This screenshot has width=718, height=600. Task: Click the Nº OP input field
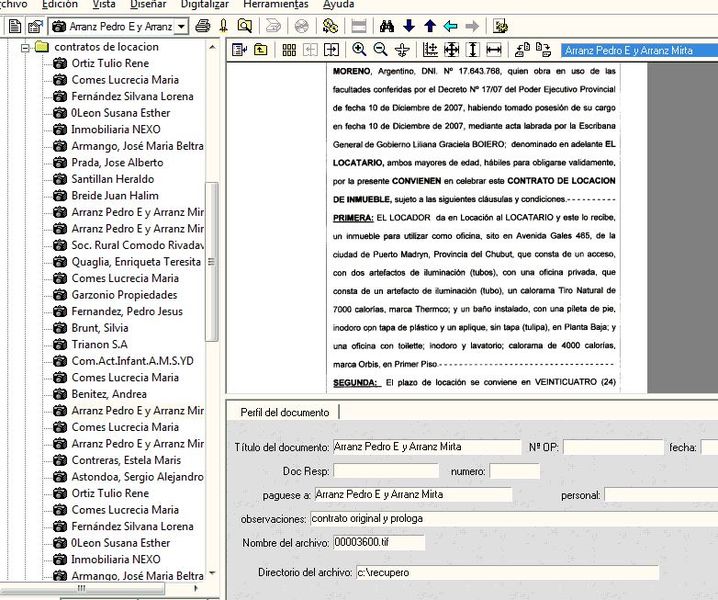[613, 447]
